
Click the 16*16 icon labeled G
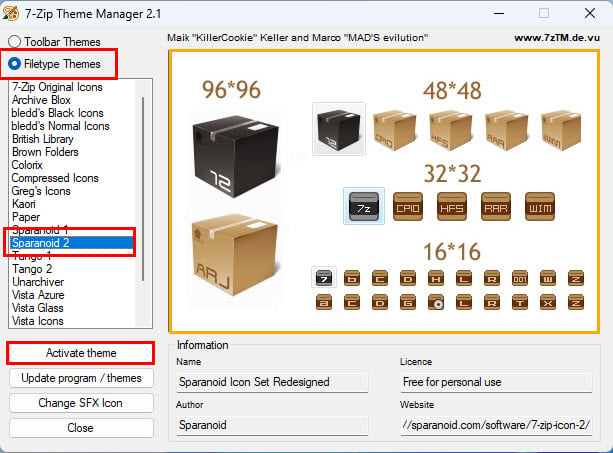coord(408,303)
